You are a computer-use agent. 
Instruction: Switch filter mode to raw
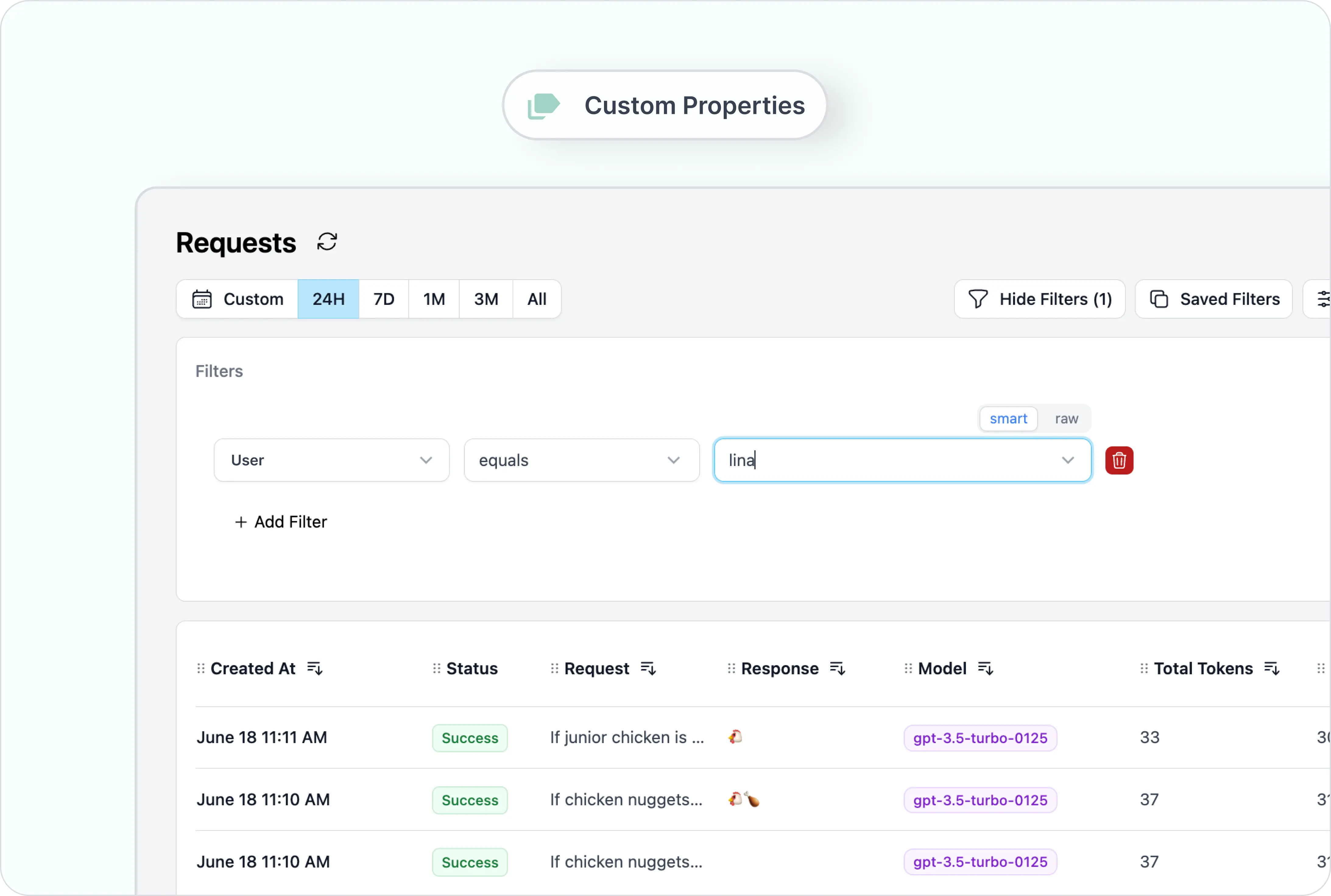1066,419
